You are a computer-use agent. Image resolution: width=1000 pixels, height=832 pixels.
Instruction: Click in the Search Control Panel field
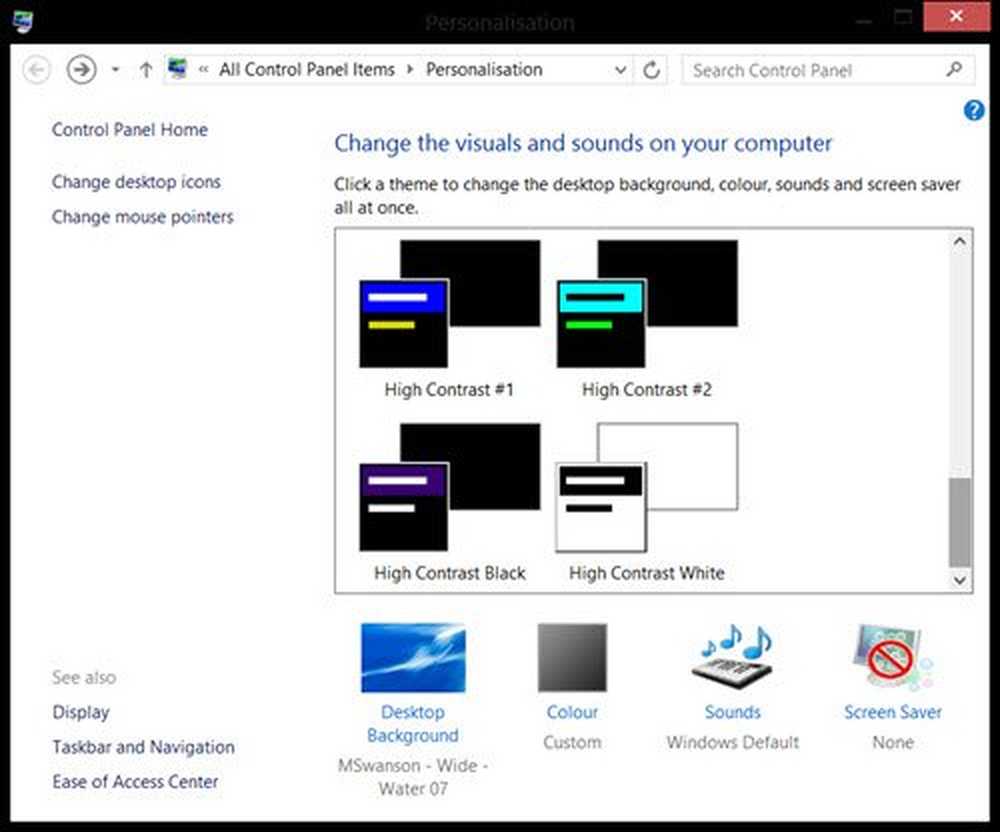tap(812, 70)
